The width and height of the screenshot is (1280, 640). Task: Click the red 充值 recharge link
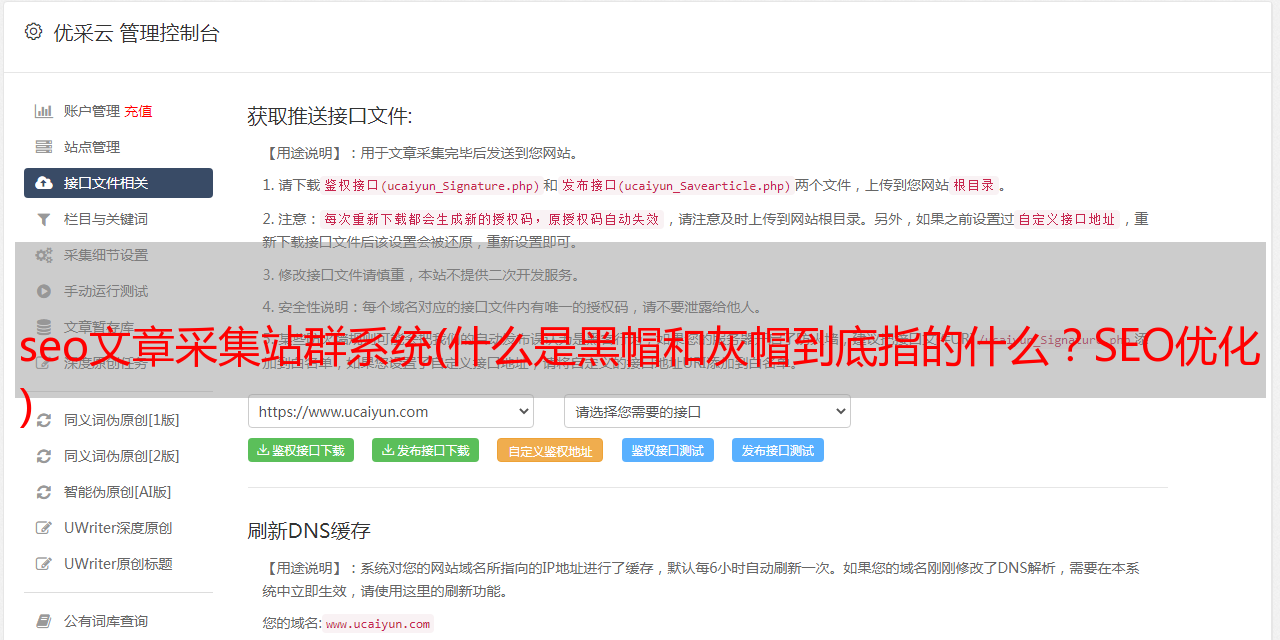(x=138, y=111)
